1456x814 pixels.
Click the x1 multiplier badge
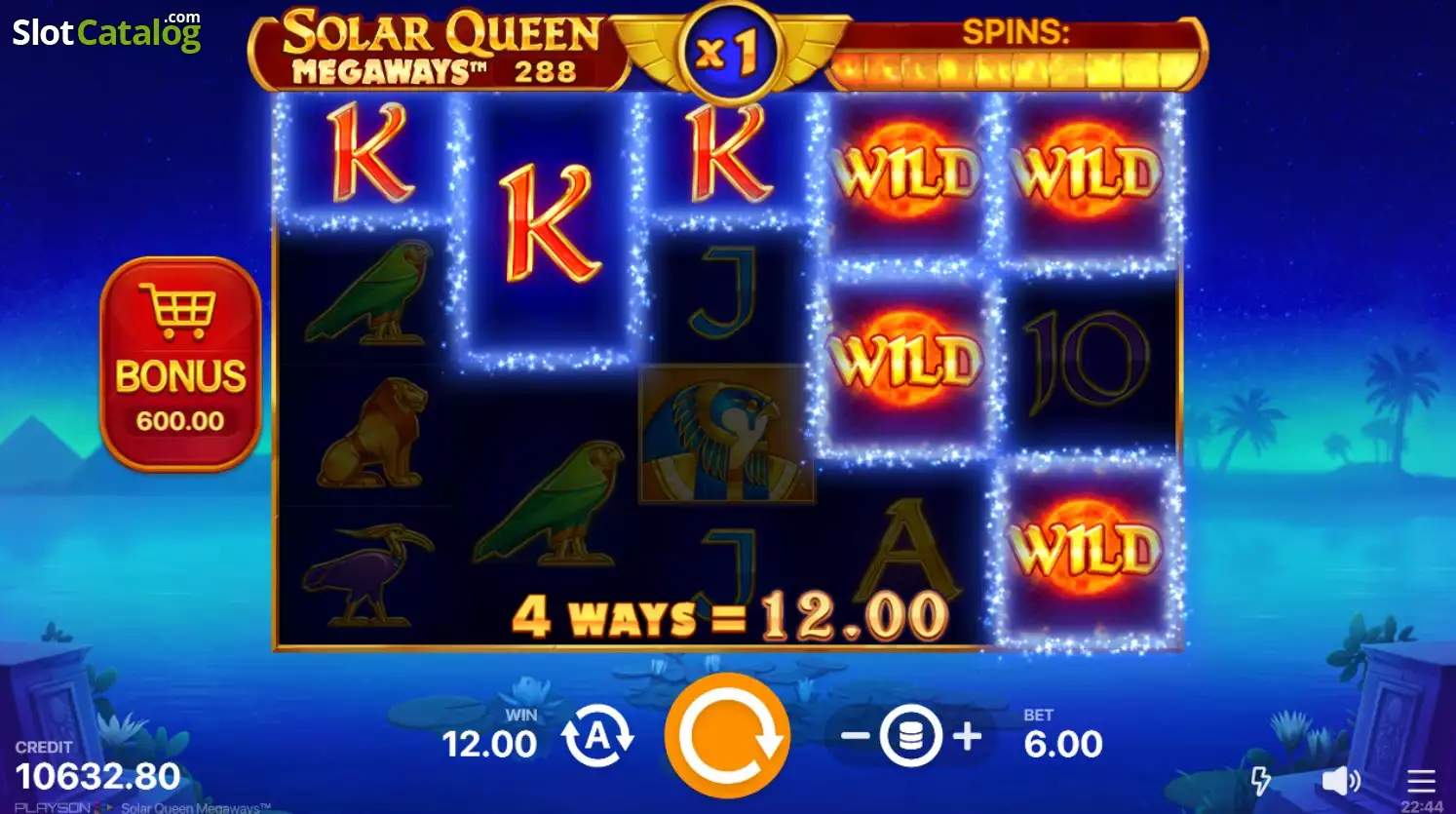(727, 51)
